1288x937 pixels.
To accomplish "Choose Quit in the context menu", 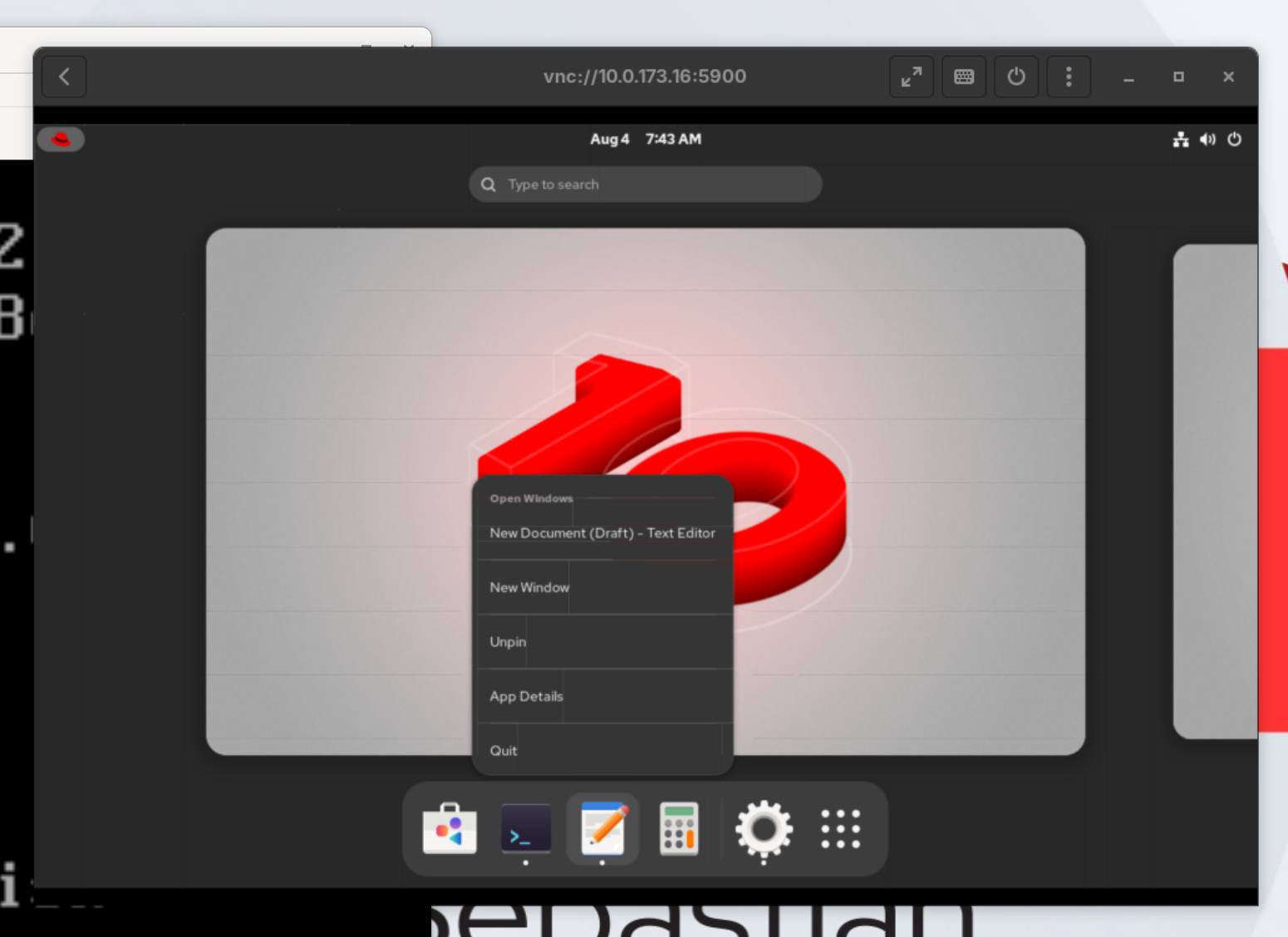I will [602, 750].
